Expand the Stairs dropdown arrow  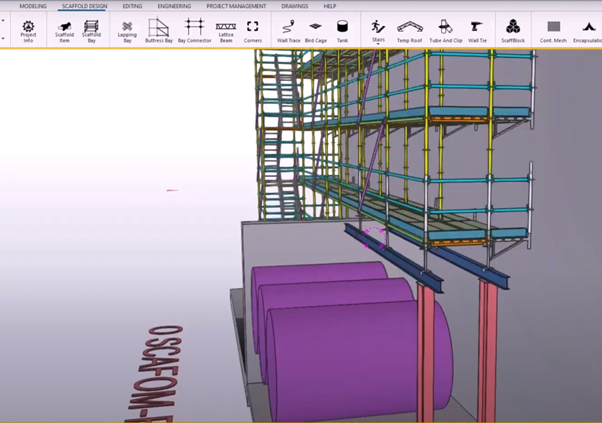(378, 44)
